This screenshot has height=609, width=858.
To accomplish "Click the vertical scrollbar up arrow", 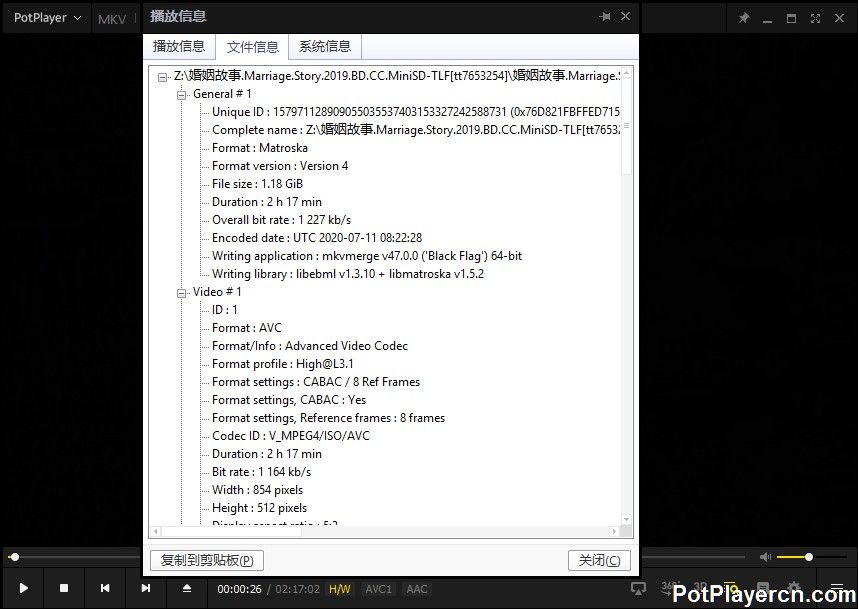I will click(627, 73).
